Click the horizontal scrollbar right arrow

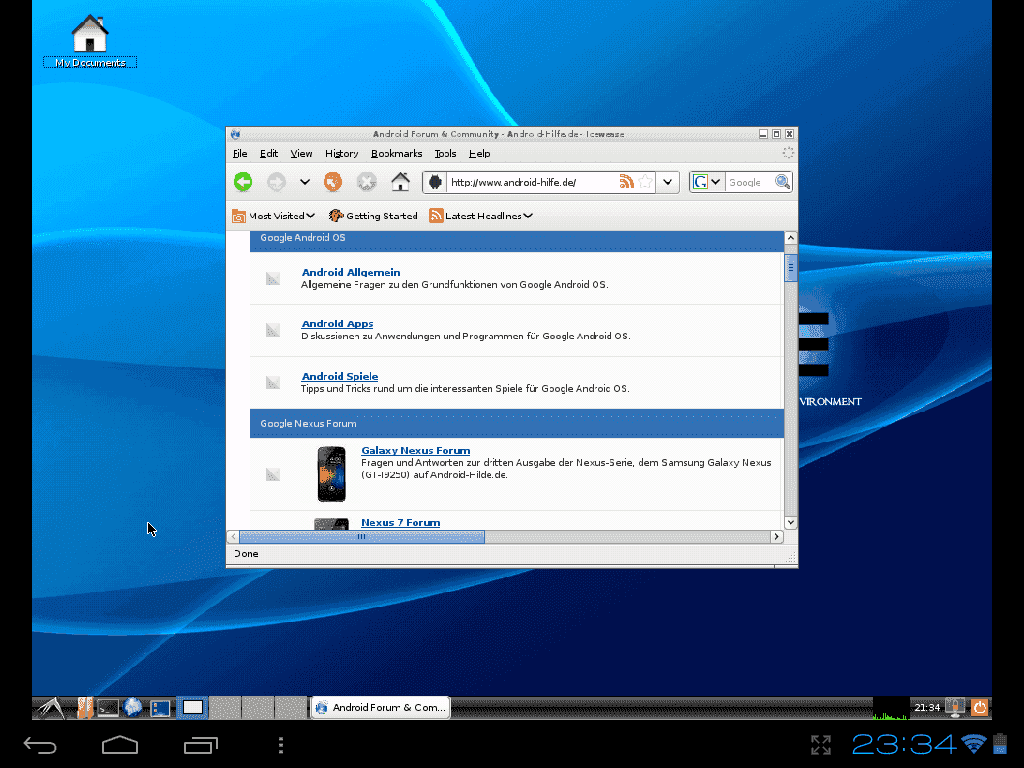click(x=776, y=537)
